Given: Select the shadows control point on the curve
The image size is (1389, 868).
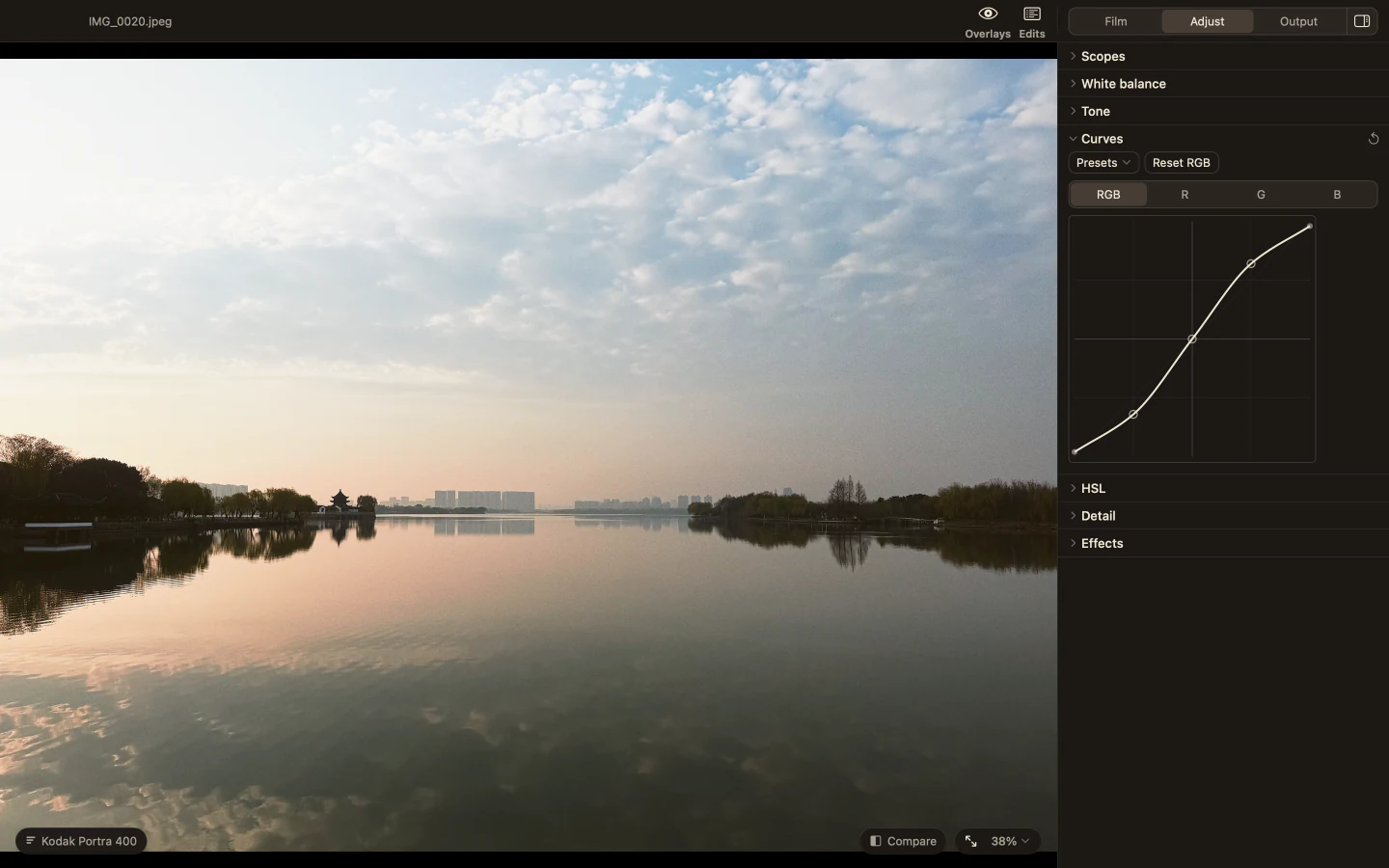Looking at the screenshot, I should (1133, 415).
